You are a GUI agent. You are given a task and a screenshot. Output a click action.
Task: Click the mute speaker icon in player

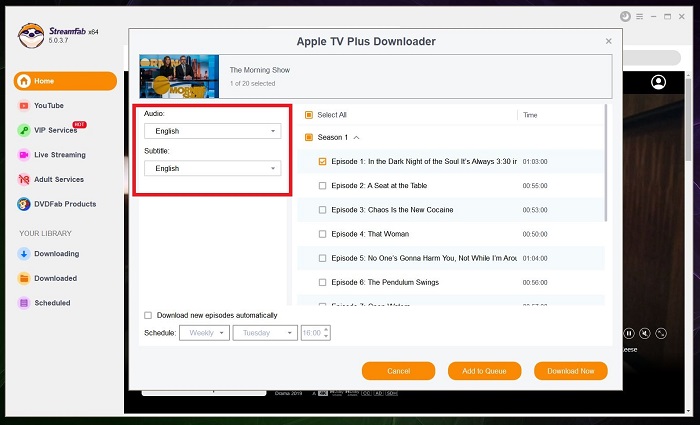(645, 333)
